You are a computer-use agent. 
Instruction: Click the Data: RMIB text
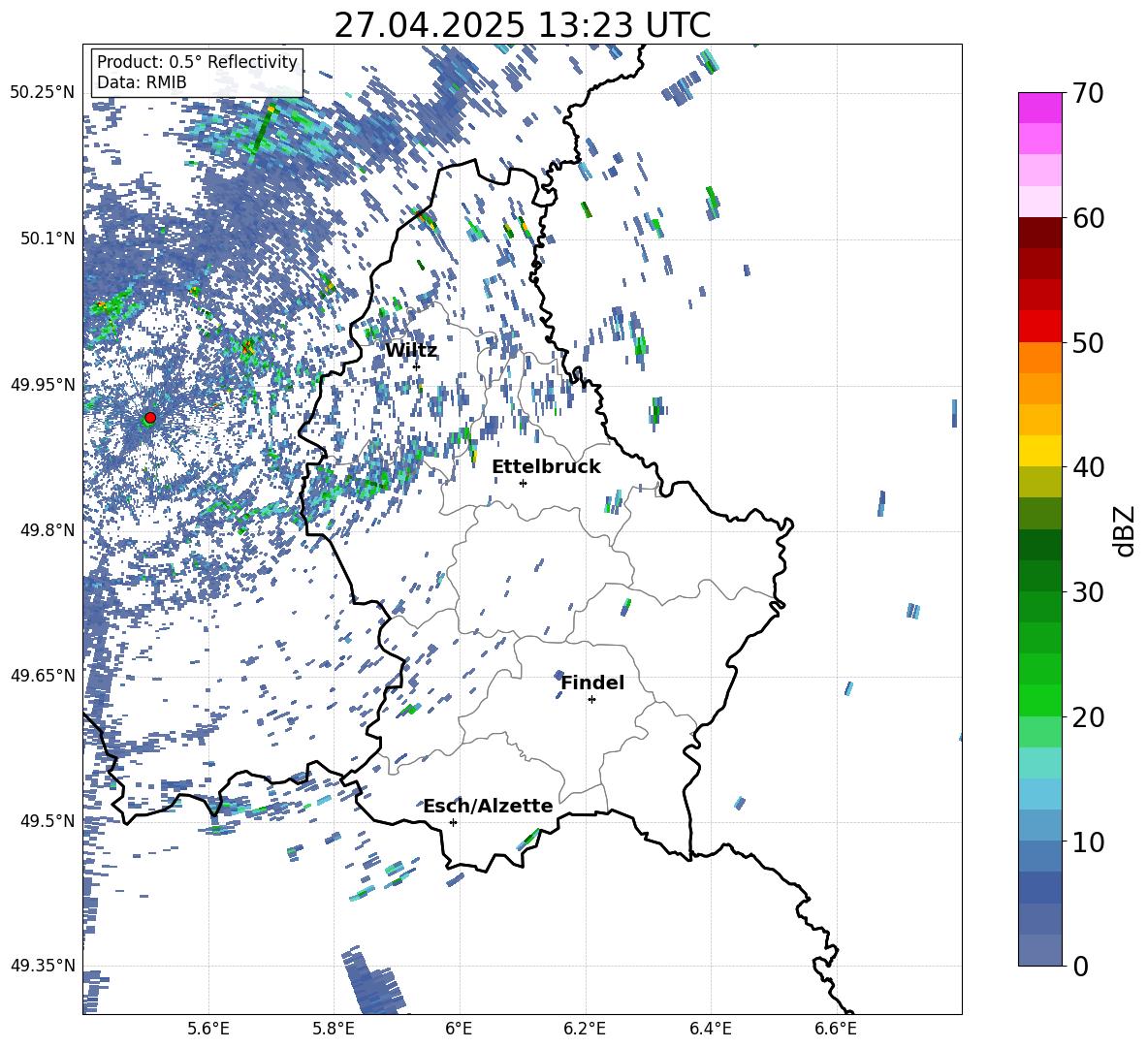(142, 82)
